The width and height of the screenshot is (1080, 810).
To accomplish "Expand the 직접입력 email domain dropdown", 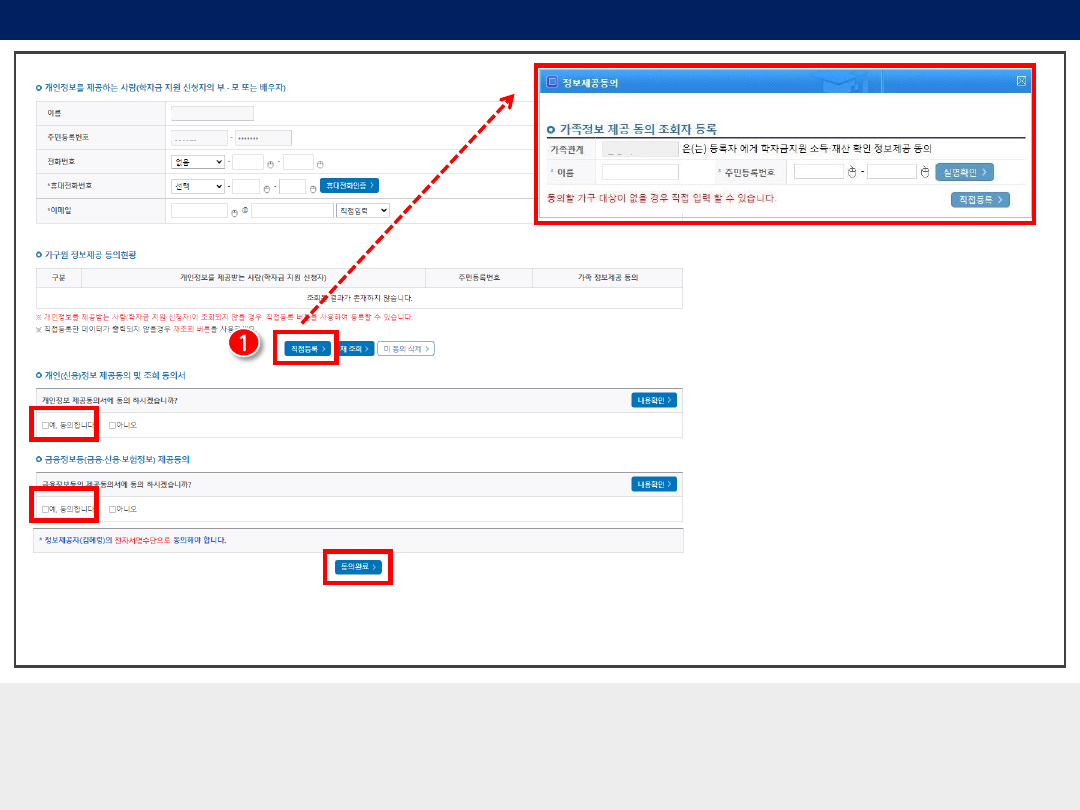I will pos(363,211).
